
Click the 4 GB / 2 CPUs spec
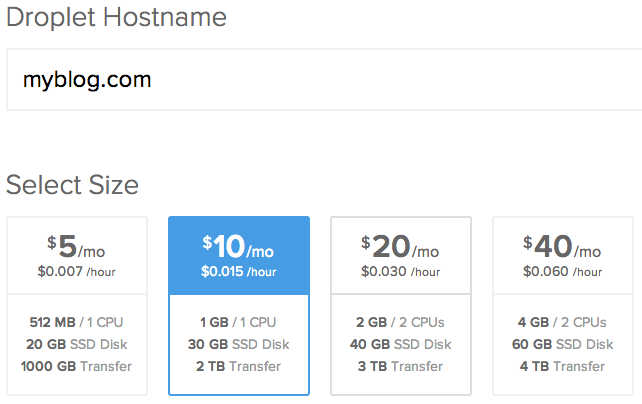(x=562, y=323)
